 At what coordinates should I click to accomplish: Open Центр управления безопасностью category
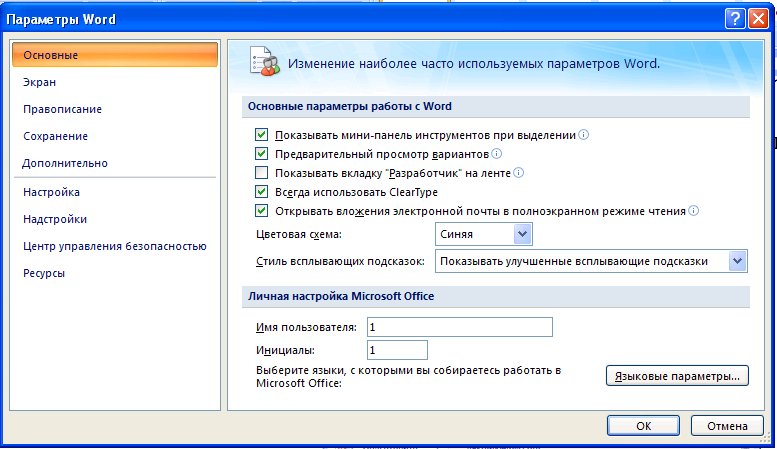click(x=115, y=246)
